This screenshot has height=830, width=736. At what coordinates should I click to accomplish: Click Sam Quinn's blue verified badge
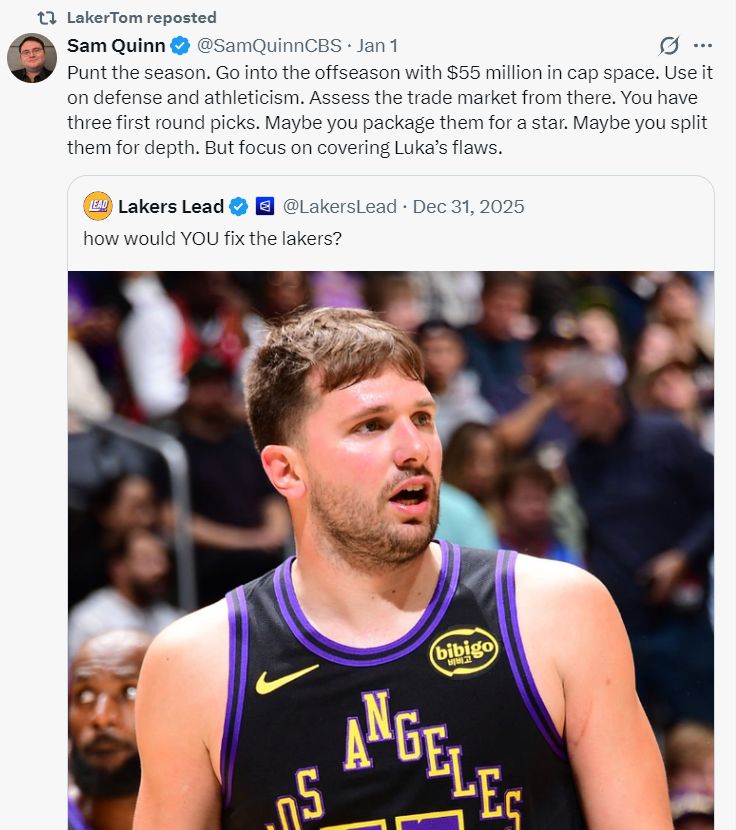point(180,46)
